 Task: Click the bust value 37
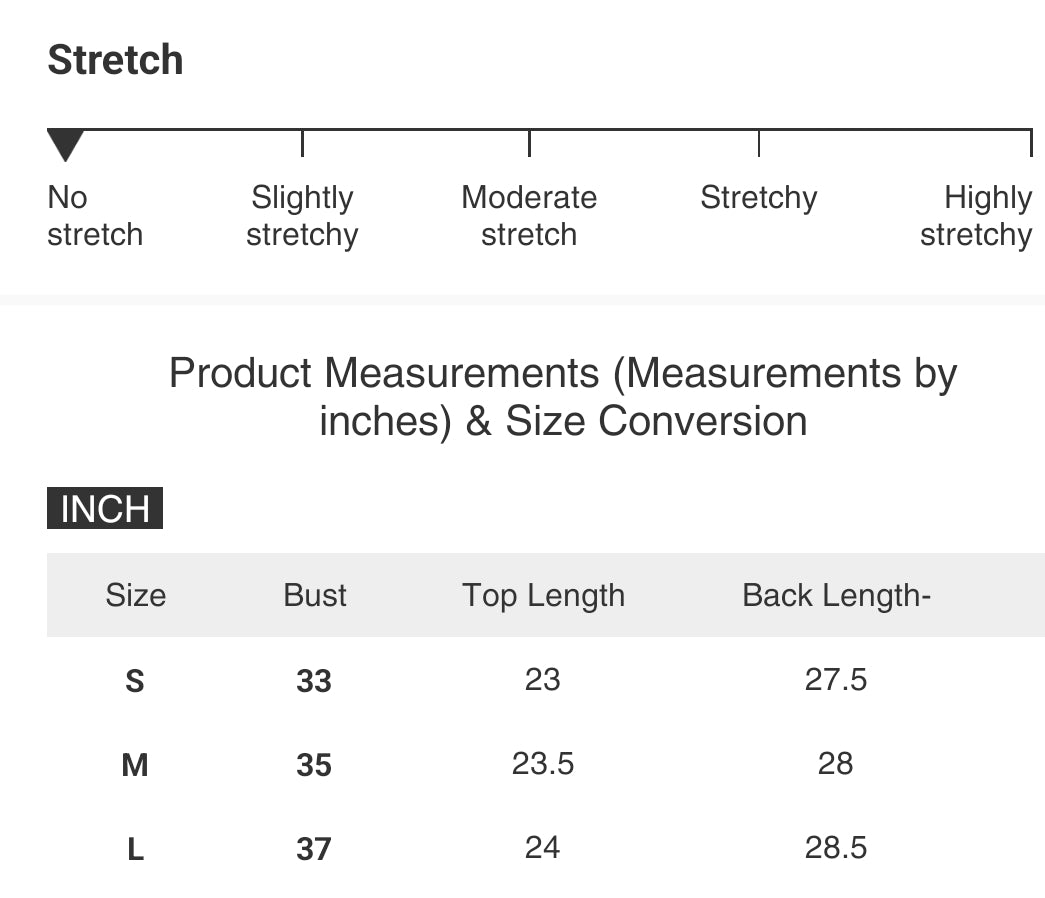click(314, 850)
